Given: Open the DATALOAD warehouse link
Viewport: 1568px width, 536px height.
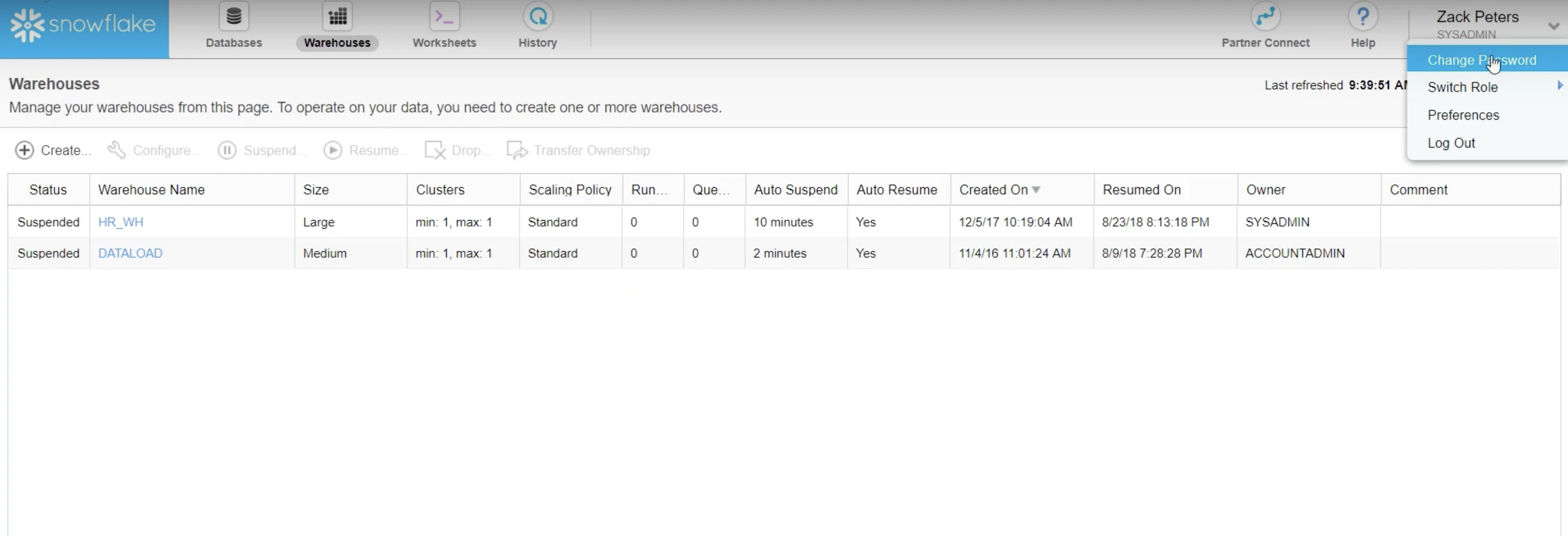Looking at the screenshot, I should pyautogui.click(x=130, y=253).
